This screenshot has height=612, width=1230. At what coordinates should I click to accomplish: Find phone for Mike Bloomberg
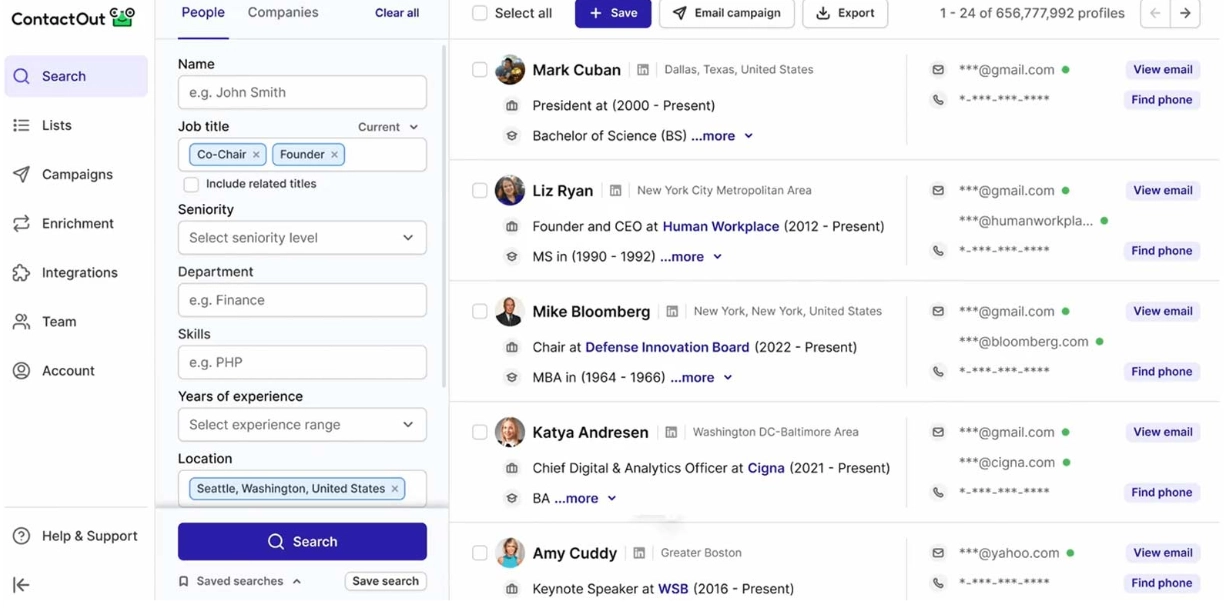tap(1161, 373)
